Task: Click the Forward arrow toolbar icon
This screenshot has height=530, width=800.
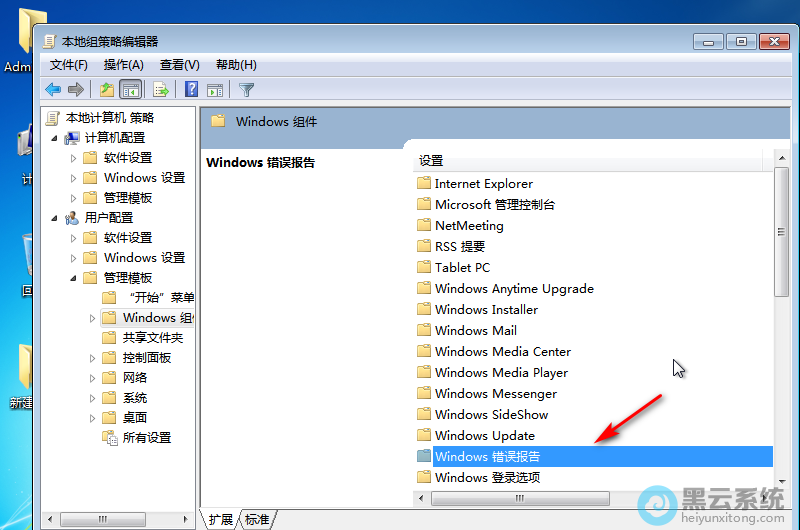Action: [x=76, y=90]
